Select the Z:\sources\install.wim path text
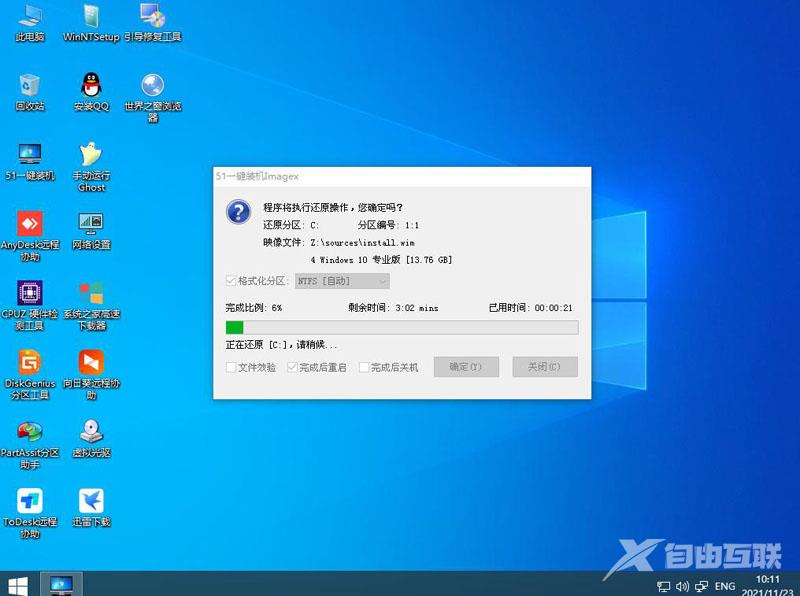The image size is (800, 596). coord(362,242)
